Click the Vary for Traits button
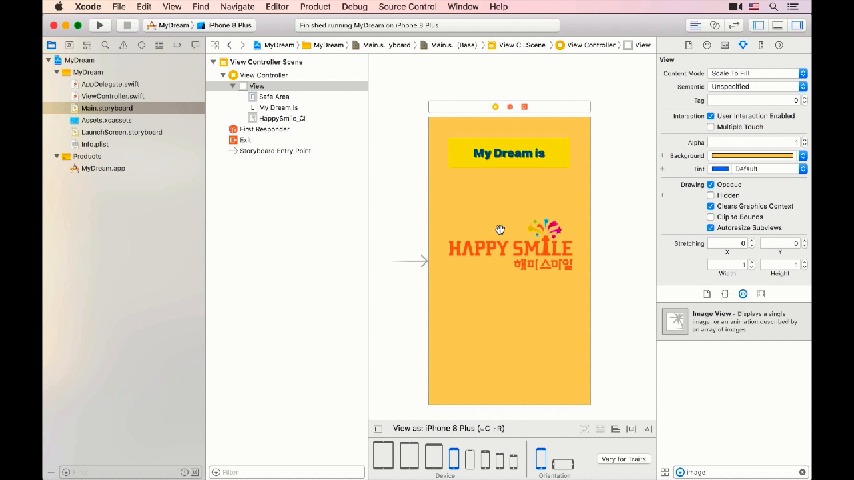Viewport: 854px width, 480px height. [x=624, y=459]
